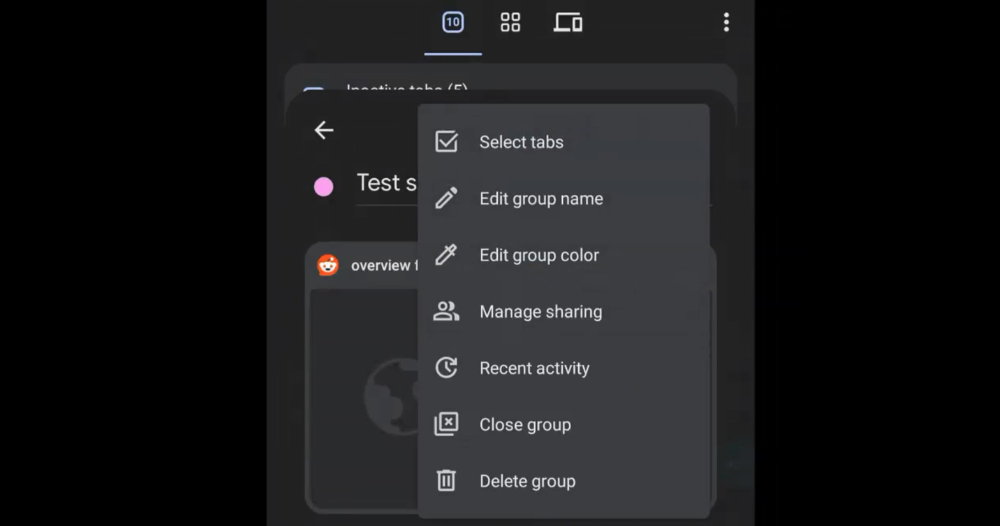Choose Edit group color
Screen dimensions: 1000x526
(564, 255)
